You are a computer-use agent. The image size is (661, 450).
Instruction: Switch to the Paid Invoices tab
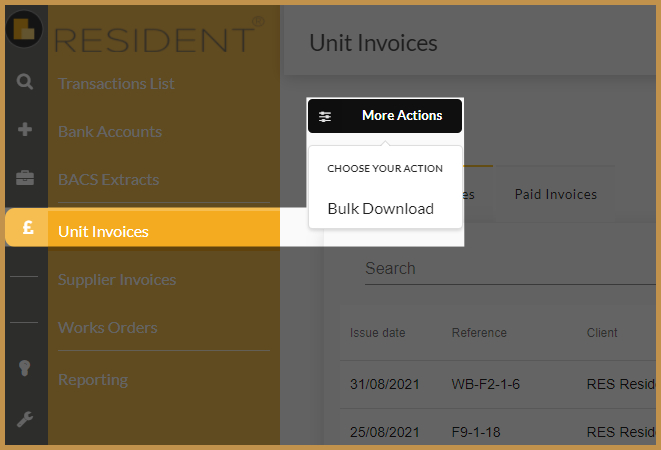tap(555, 194)
